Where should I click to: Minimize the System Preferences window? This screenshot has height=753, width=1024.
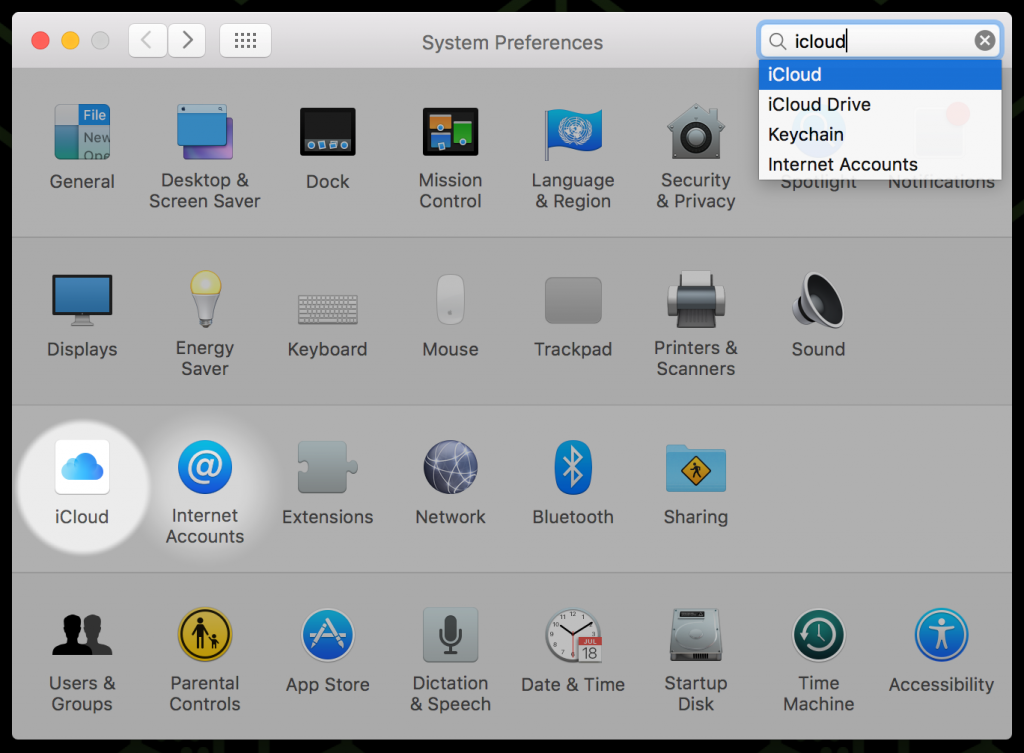[x=71, y=40]
